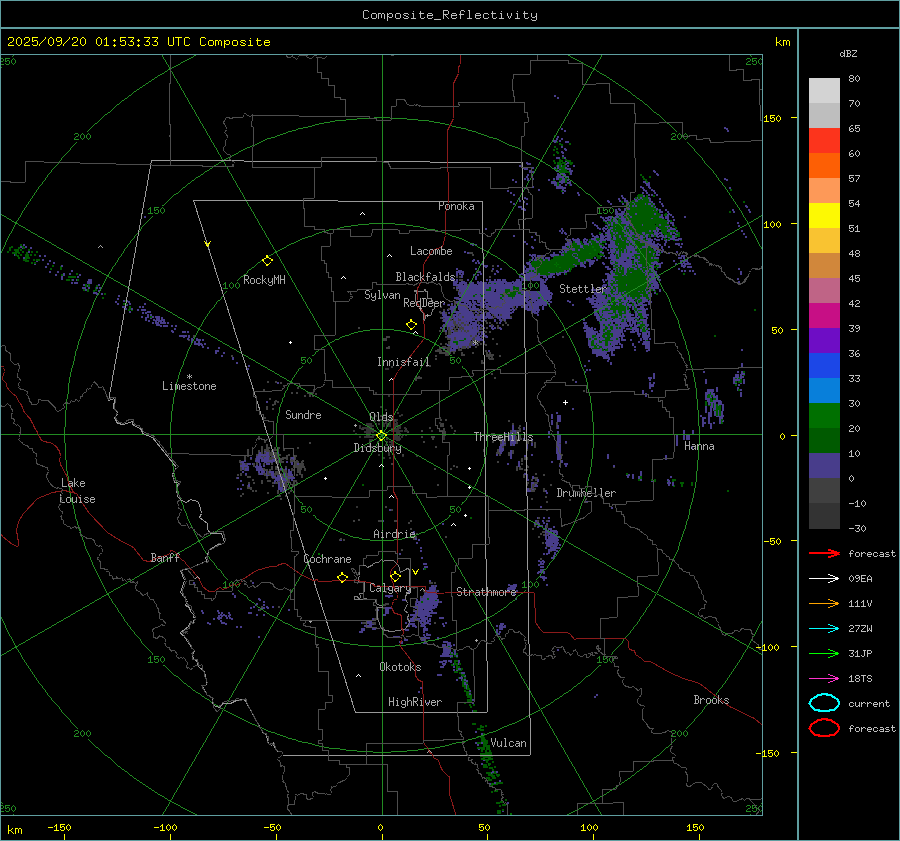900x841 pixels.
Task: Click the Drumheller city label
Action: pos(586,493)
